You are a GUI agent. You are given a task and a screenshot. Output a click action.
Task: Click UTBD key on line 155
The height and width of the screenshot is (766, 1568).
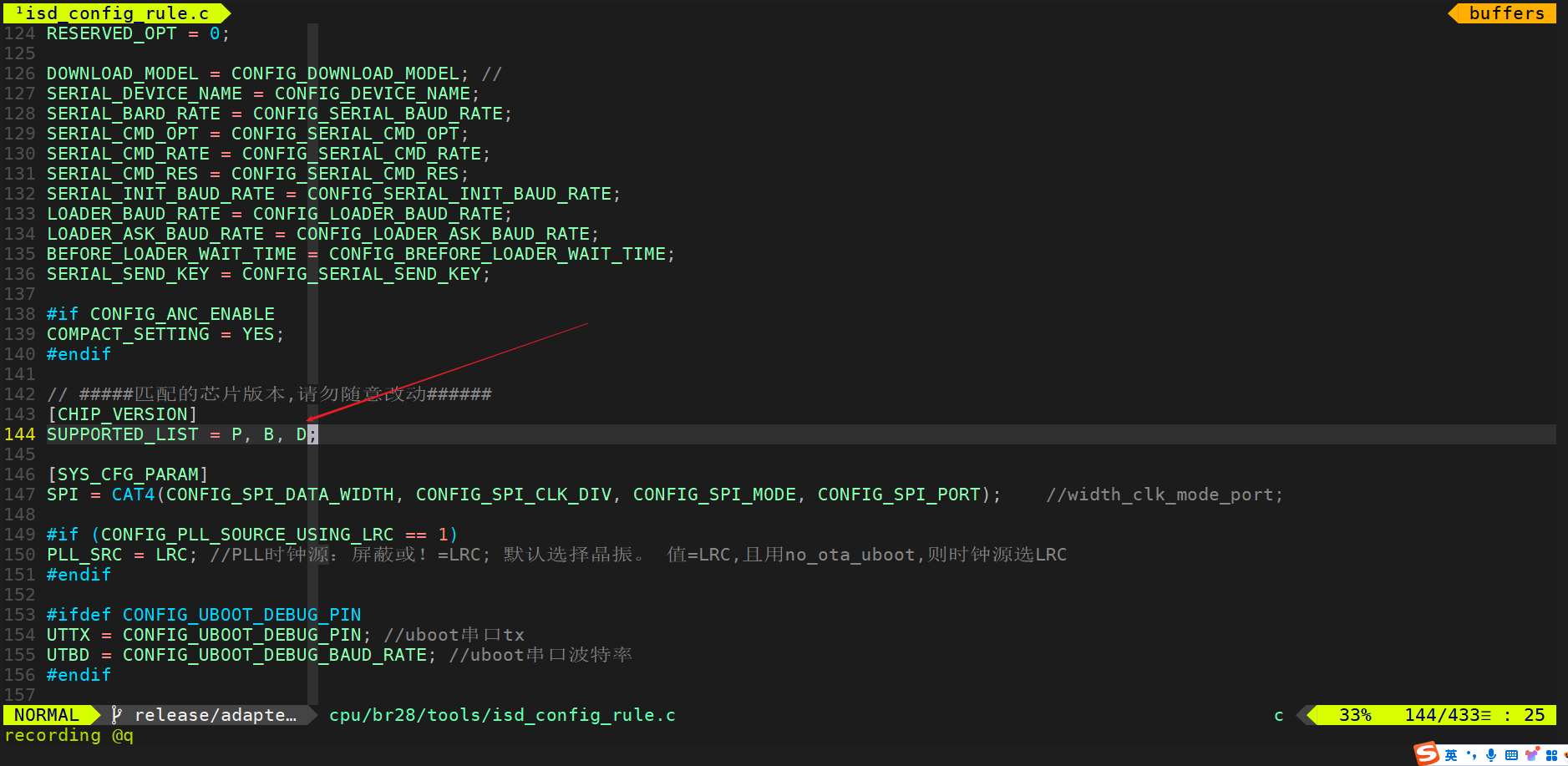[69, 655]
